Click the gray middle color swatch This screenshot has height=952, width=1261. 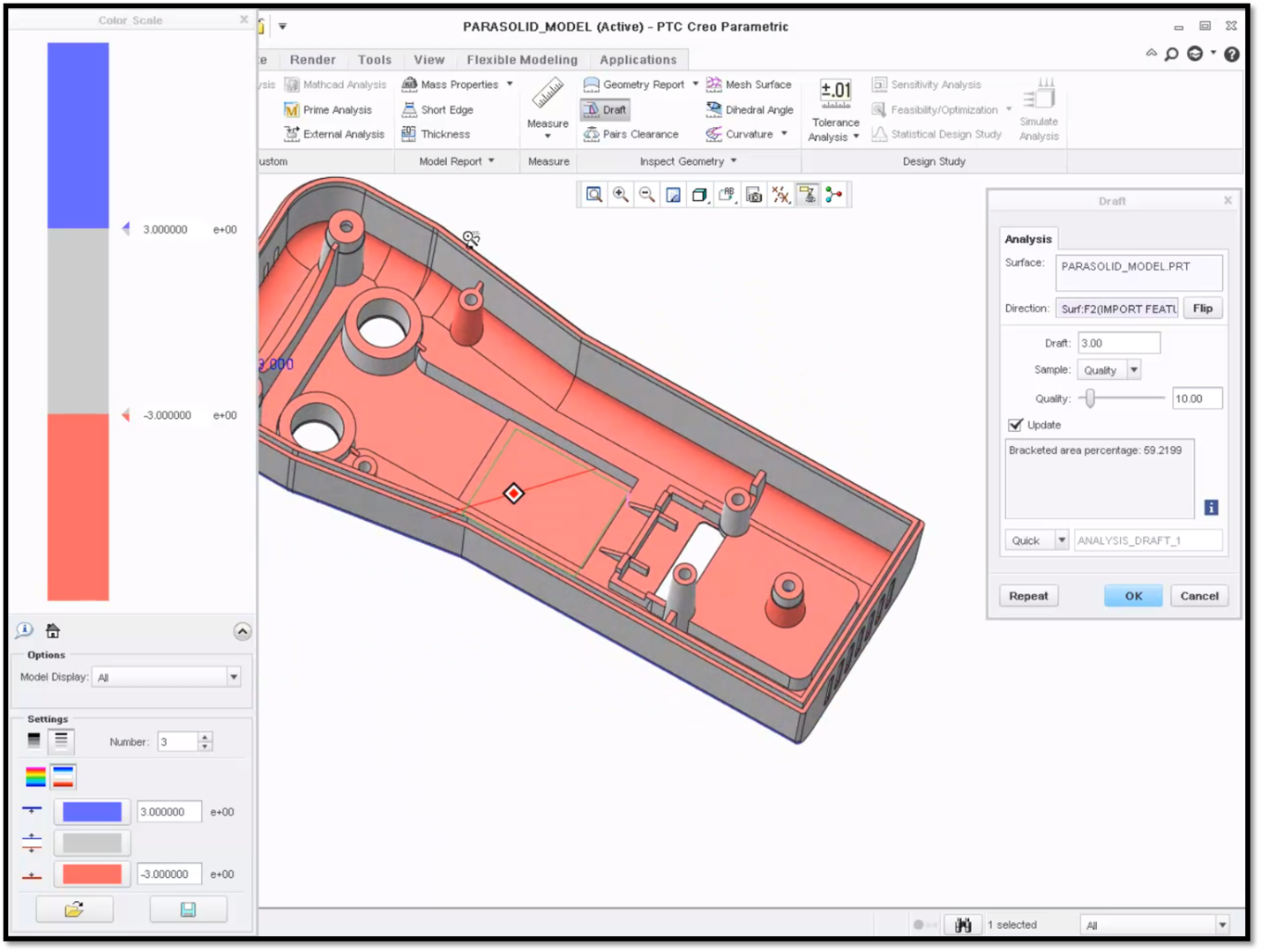[x=92, y=843]
